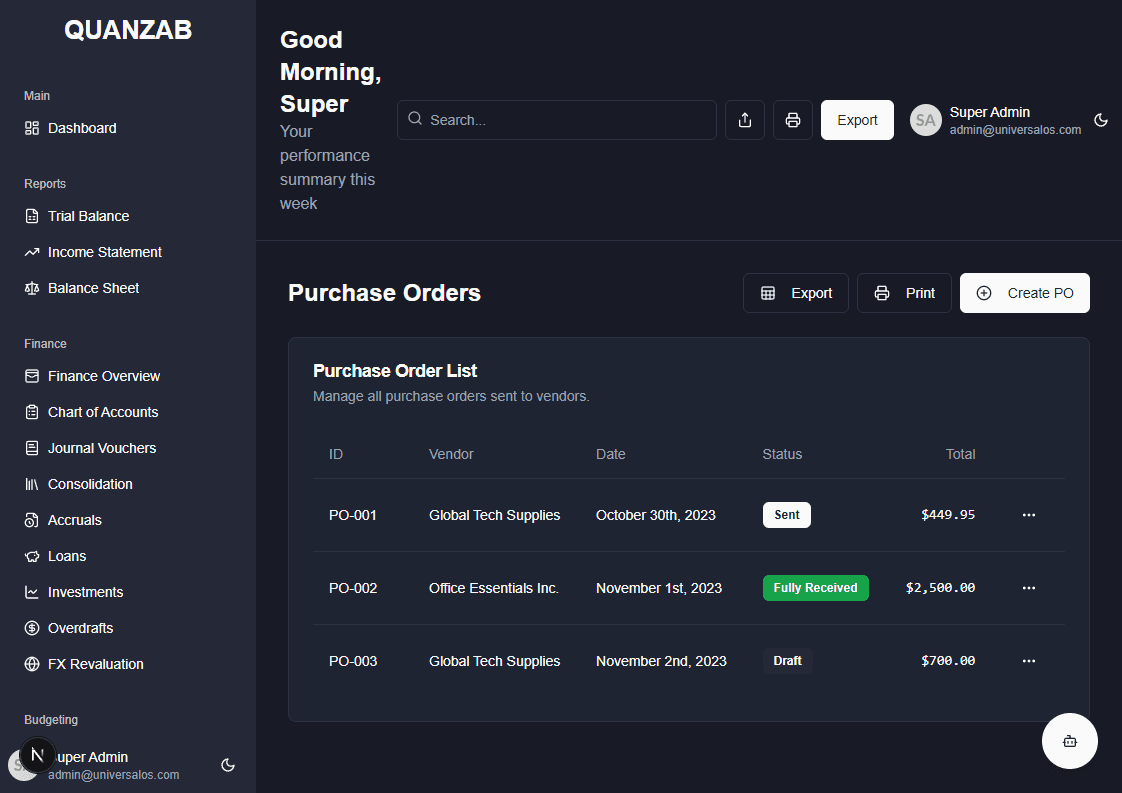Click into the Search input field
The width and height of the screenshot is (1122, 793).
point(557,120)
